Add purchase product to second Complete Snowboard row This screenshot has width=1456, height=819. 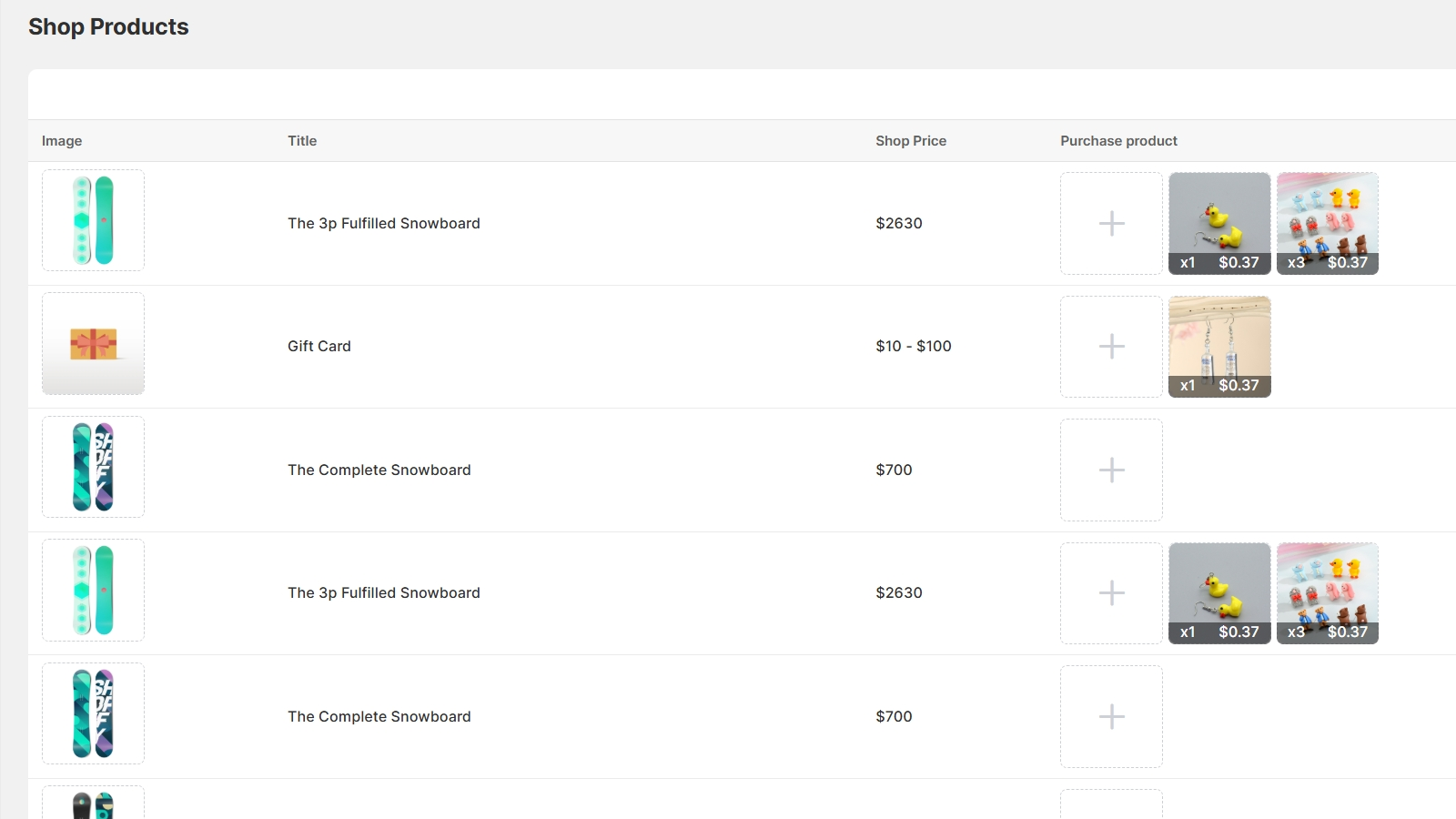tap(1111, 716)
